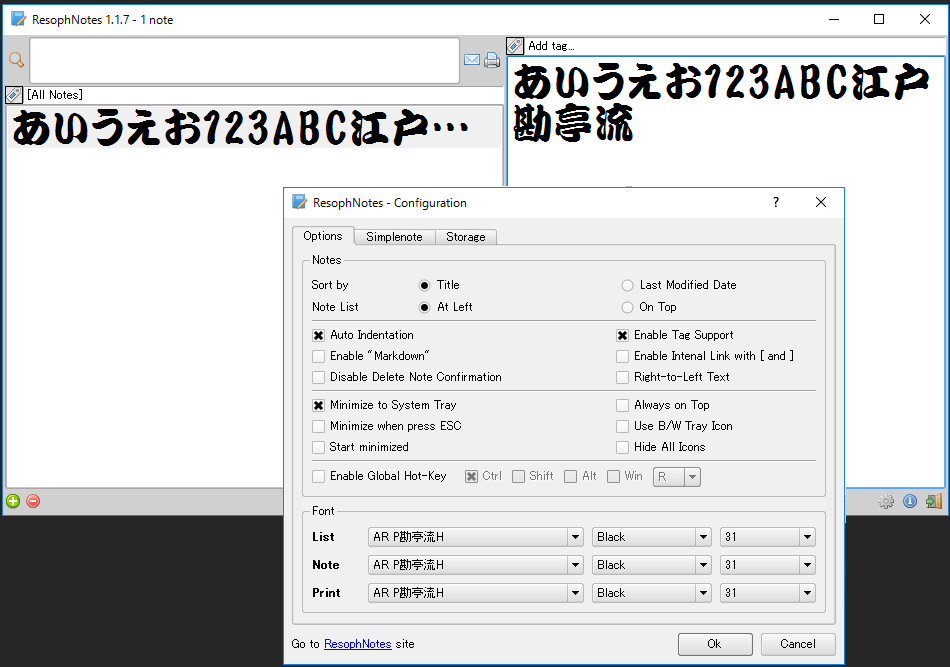950x667 pixels.
Task: Open the Print font name dropdown
Action: click(x=476, y=592)
